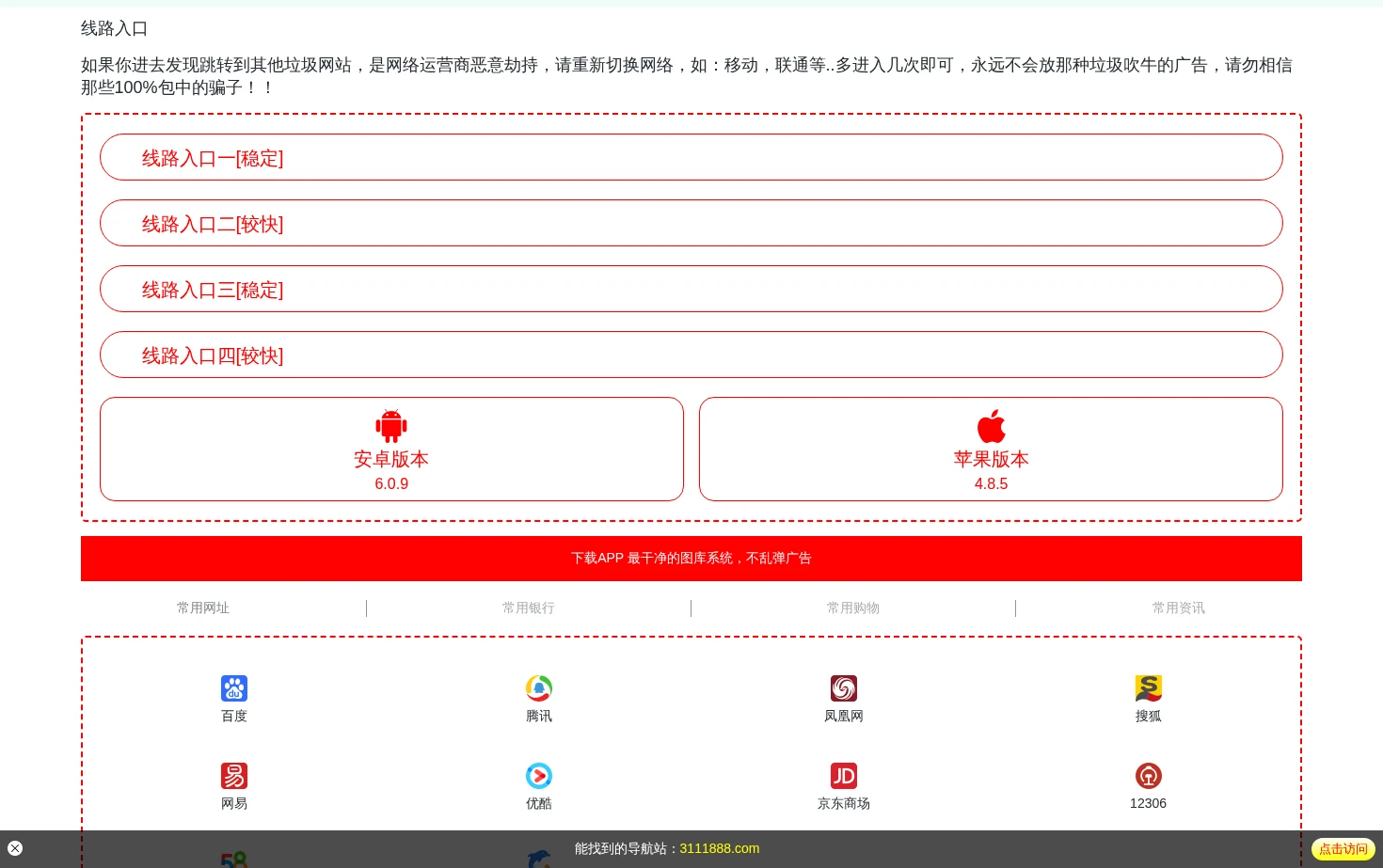Open the Sohu 搜狐 icon

coord(1149,688)
